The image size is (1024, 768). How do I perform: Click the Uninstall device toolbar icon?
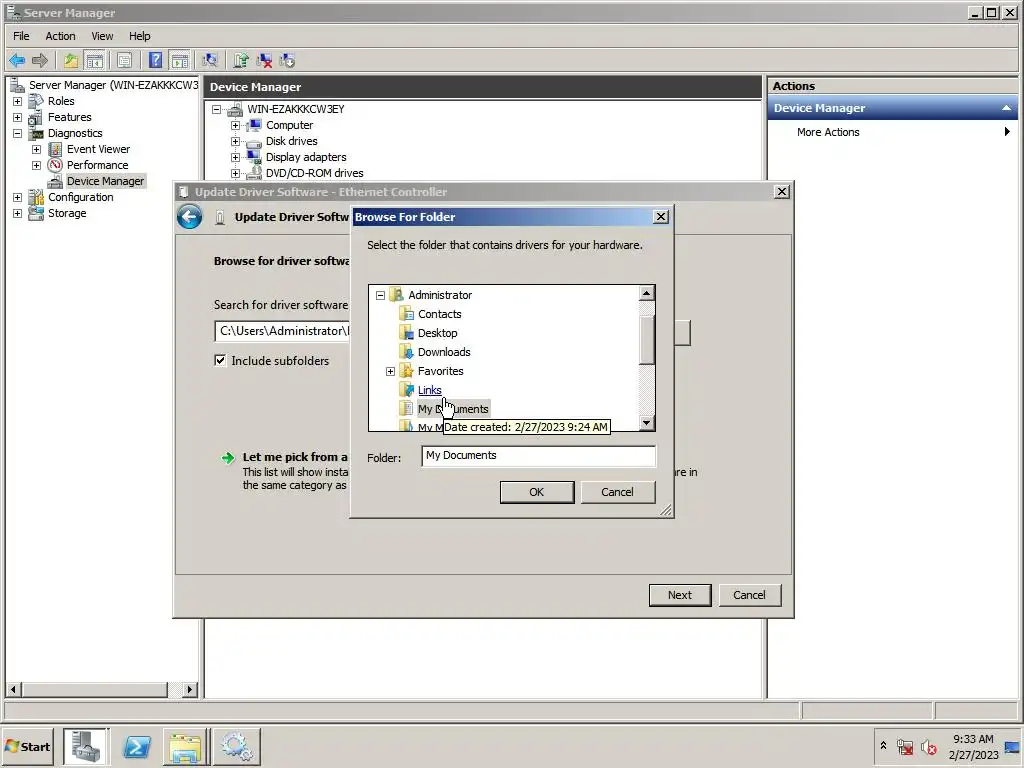tap(264, 61)
